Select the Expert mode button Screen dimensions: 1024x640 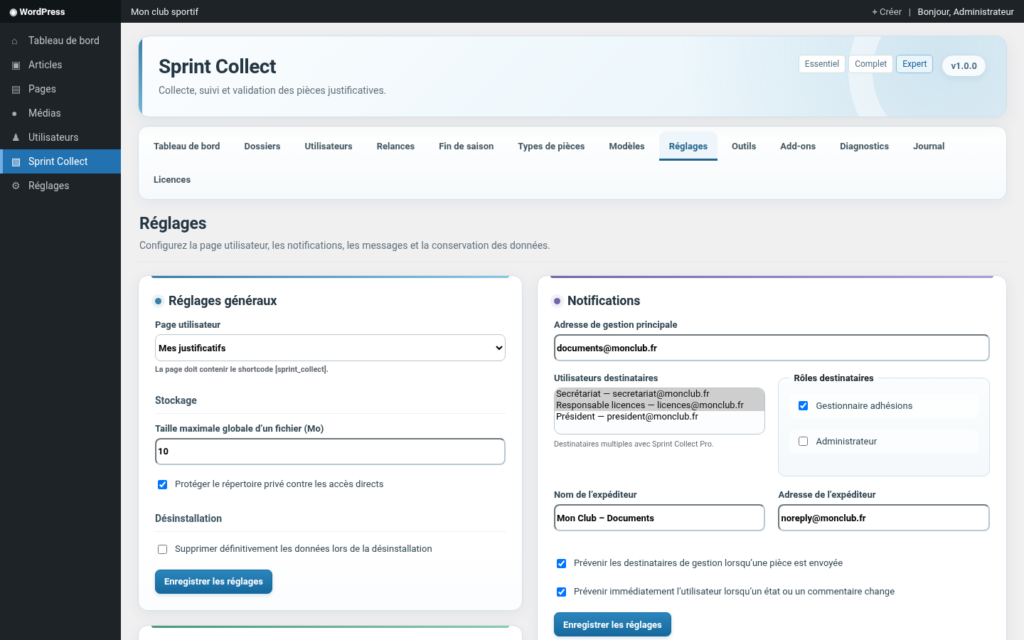pyautogui.click(x=914, y=64)
